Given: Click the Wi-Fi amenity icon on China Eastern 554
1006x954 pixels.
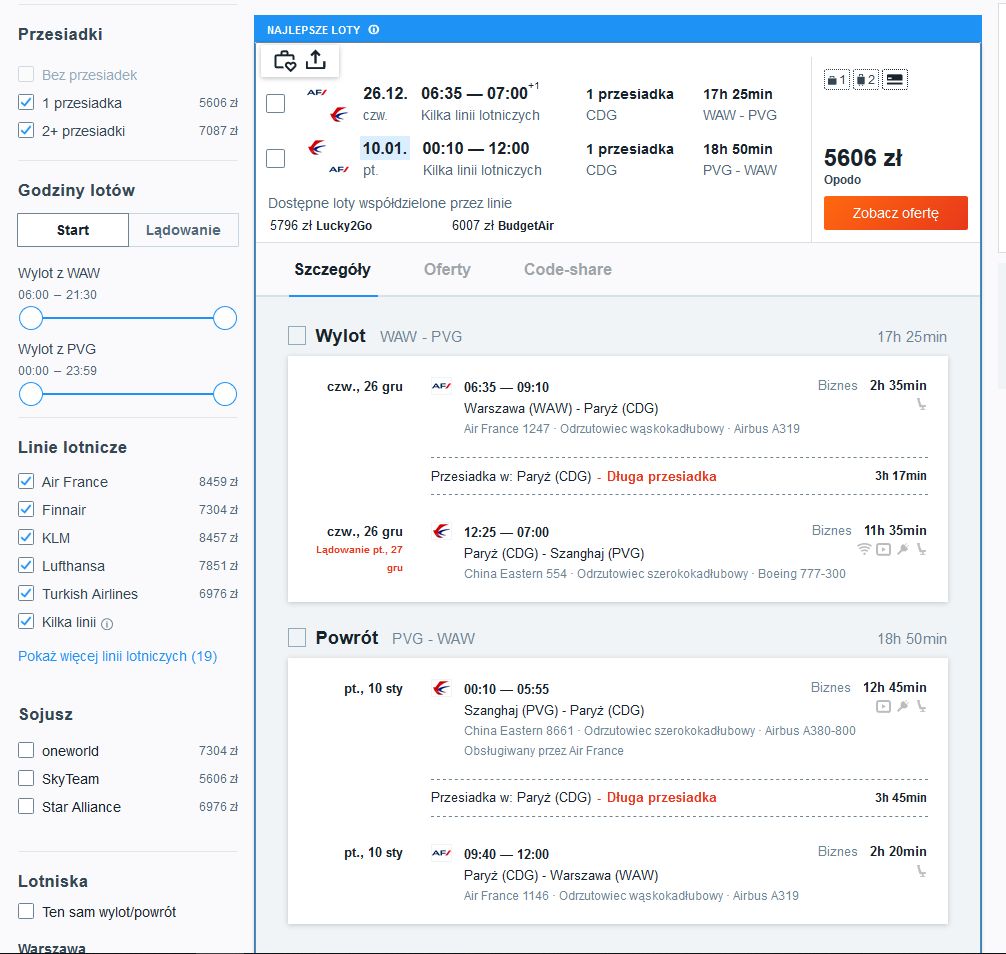Looking at the screenshot, I should tap(864, 549).
